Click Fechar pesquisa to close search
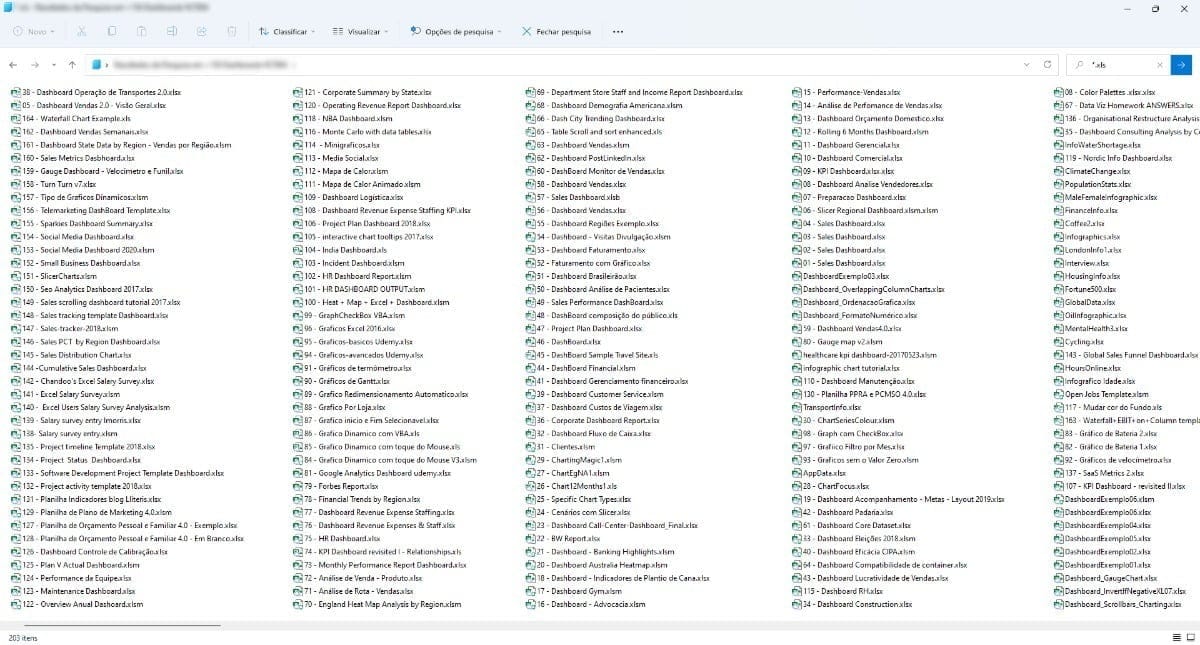Viewport: 1200px width, 645px height. point(557,31)
